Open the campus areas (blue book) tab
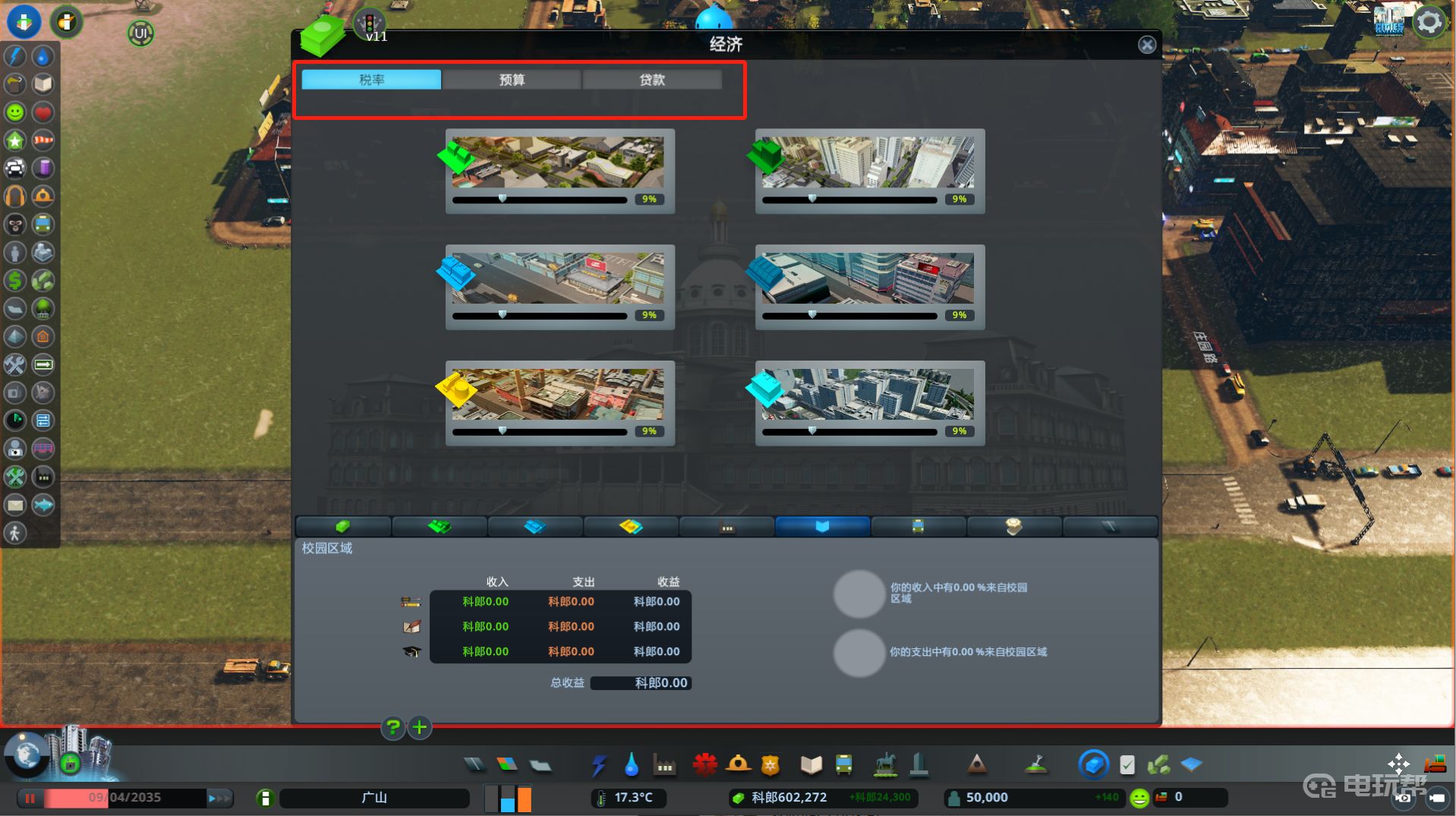Screen dimensions: 1456x816 [822, 526]
